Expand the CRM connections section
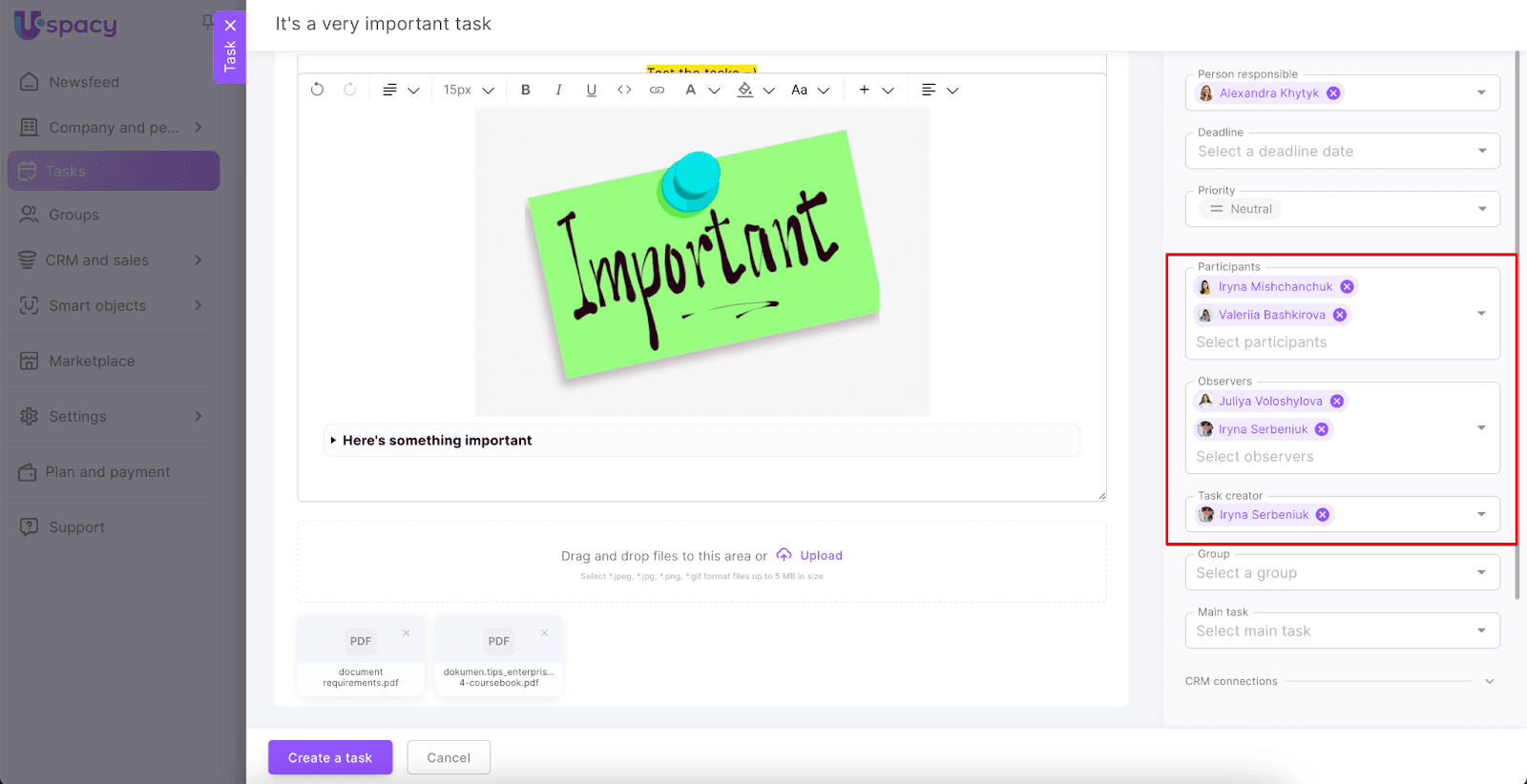This screenshot has width=1527, height=784. coord(1489,681)
